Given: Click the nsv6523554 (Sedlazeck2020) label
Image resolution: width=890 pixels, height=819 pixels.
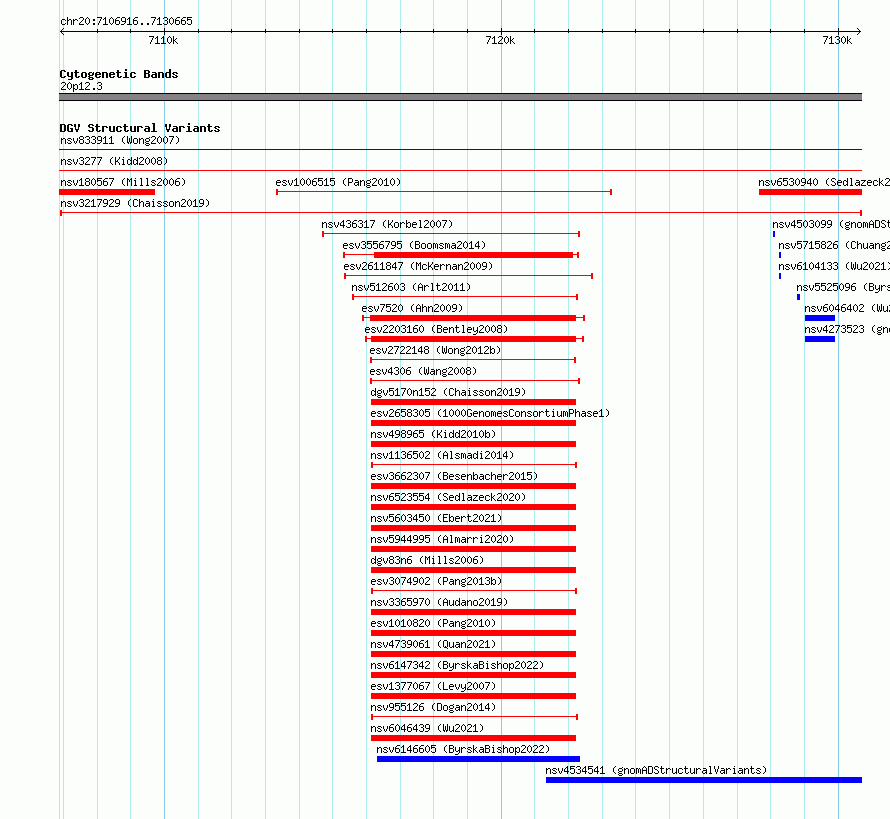Looking at the screenshot, I should [448, 497].
